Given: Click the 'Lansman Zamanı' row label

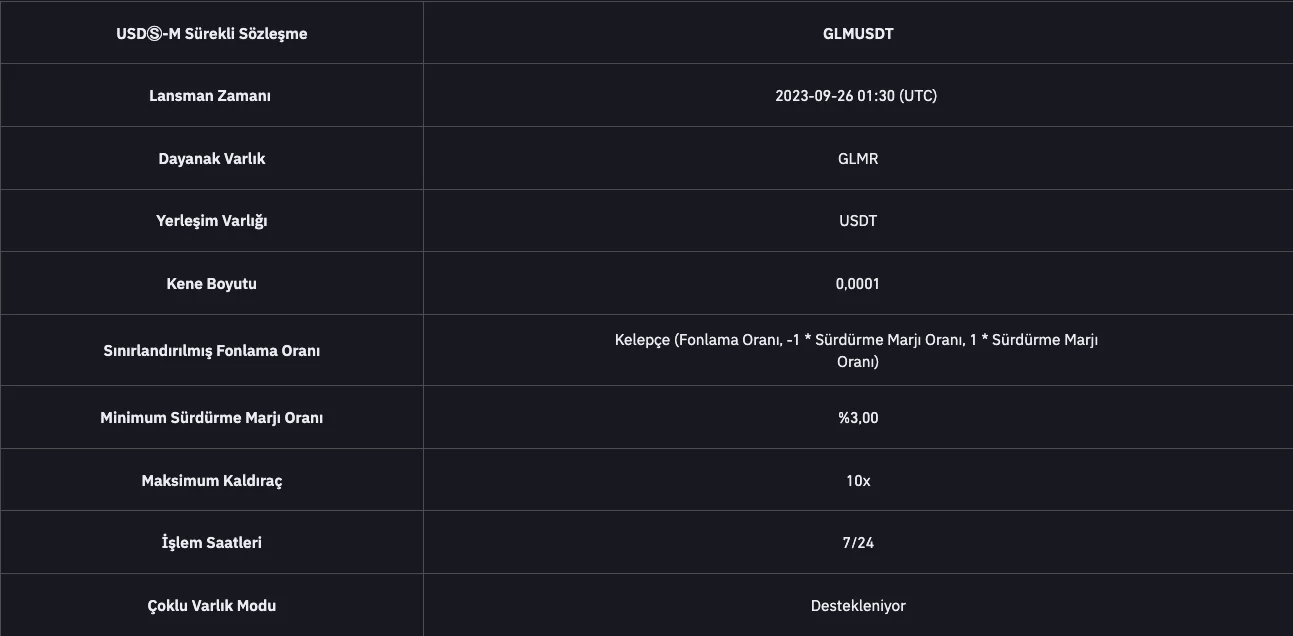Looking at the screenshot, I should tap(210, 96).
